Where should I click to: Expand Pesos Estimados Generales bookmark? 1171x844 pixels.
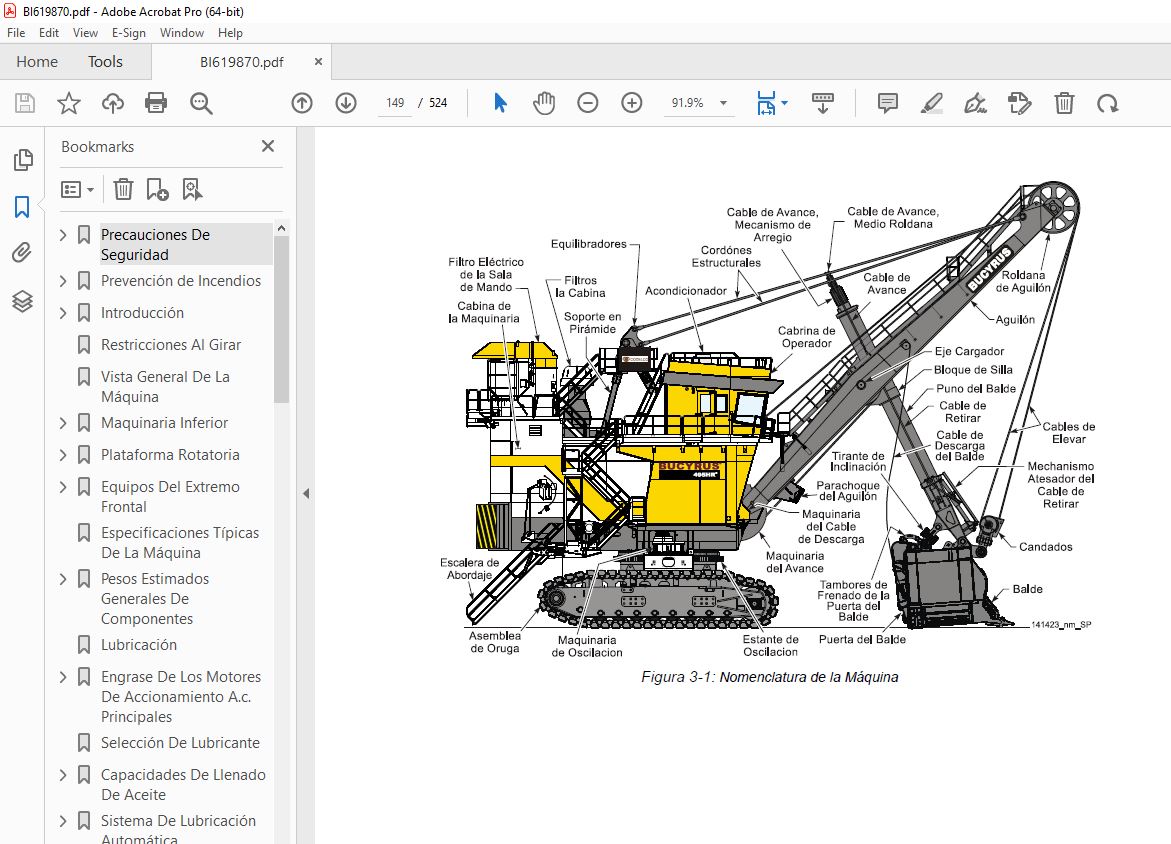[x=63, y=579]
